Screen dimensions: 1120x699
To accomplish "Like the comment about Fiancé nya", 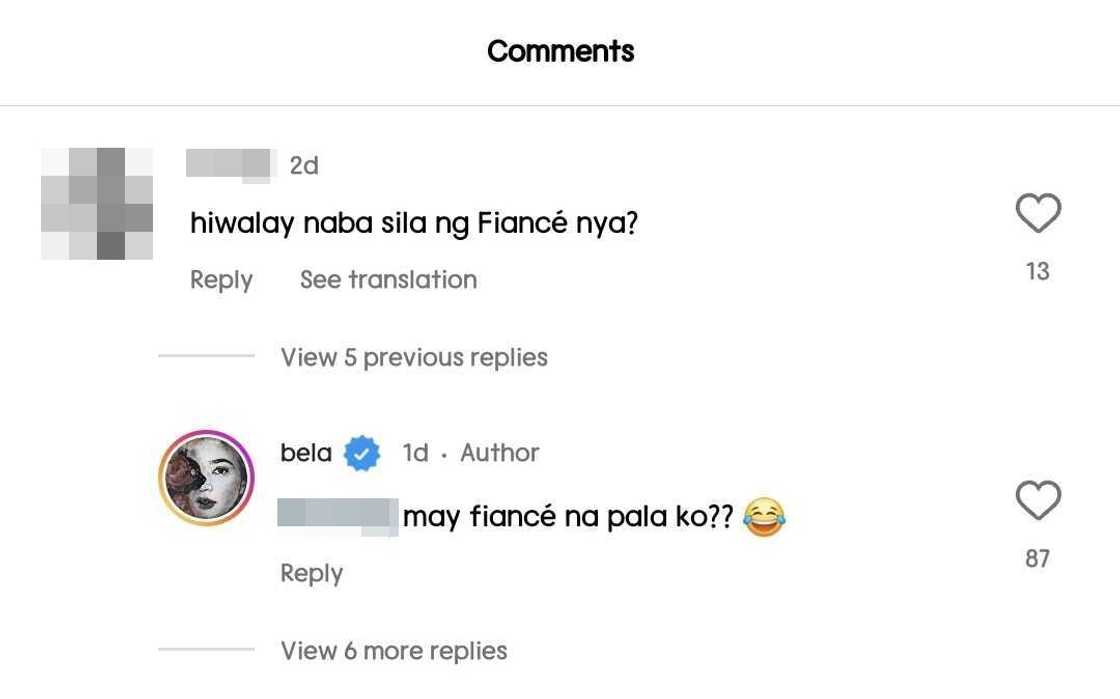I will (x=1038, y=213).
